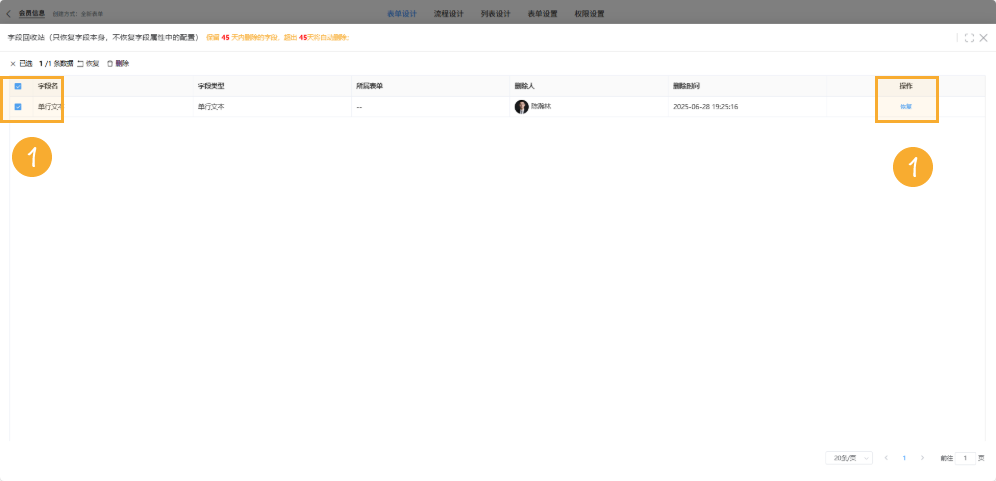Uncheck the 单行文本 row checkbox

(x=18, y=107)
